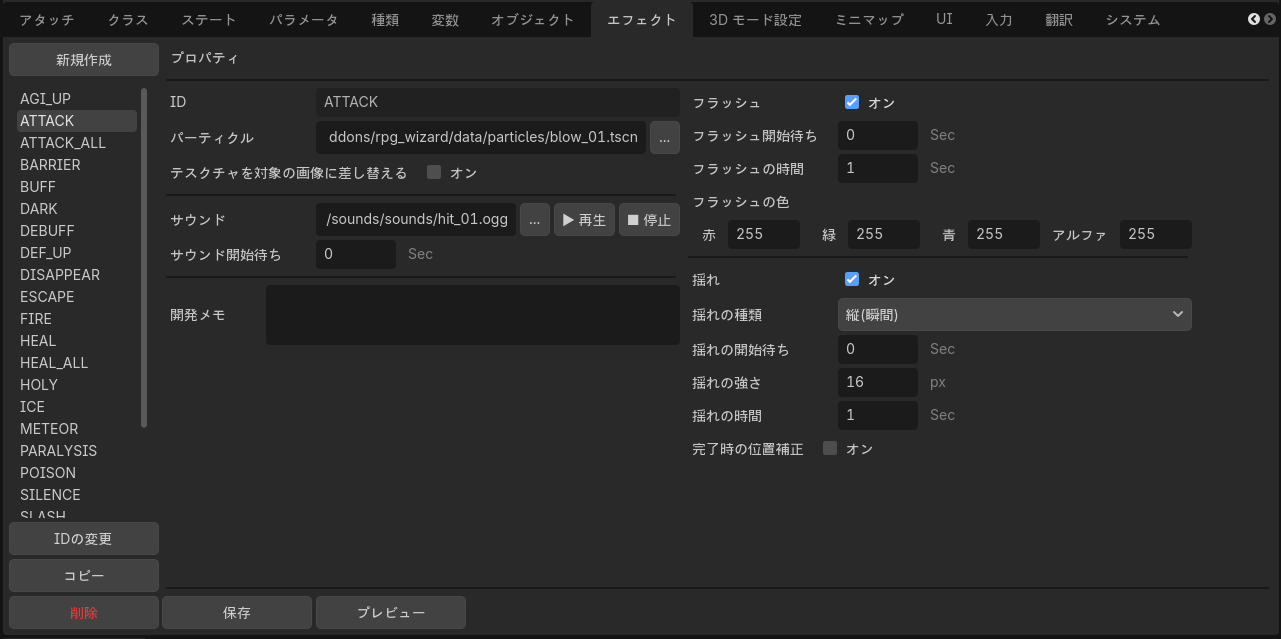Switch to the オブジェクト tab
Screen dimensions: 1281x639
533,20
